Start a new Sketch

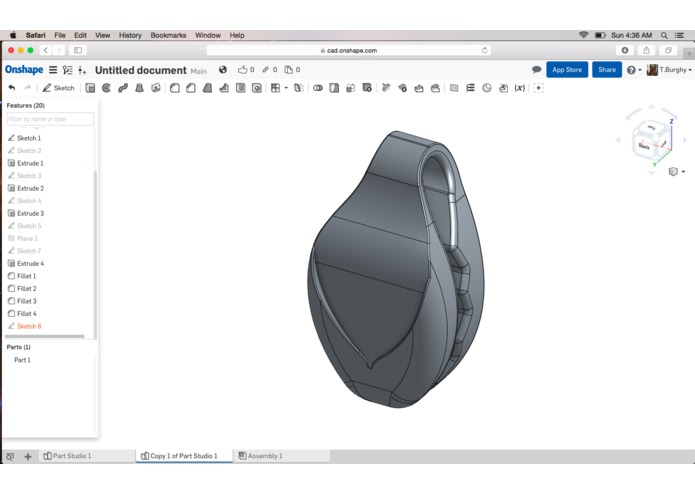pos(59,88)
